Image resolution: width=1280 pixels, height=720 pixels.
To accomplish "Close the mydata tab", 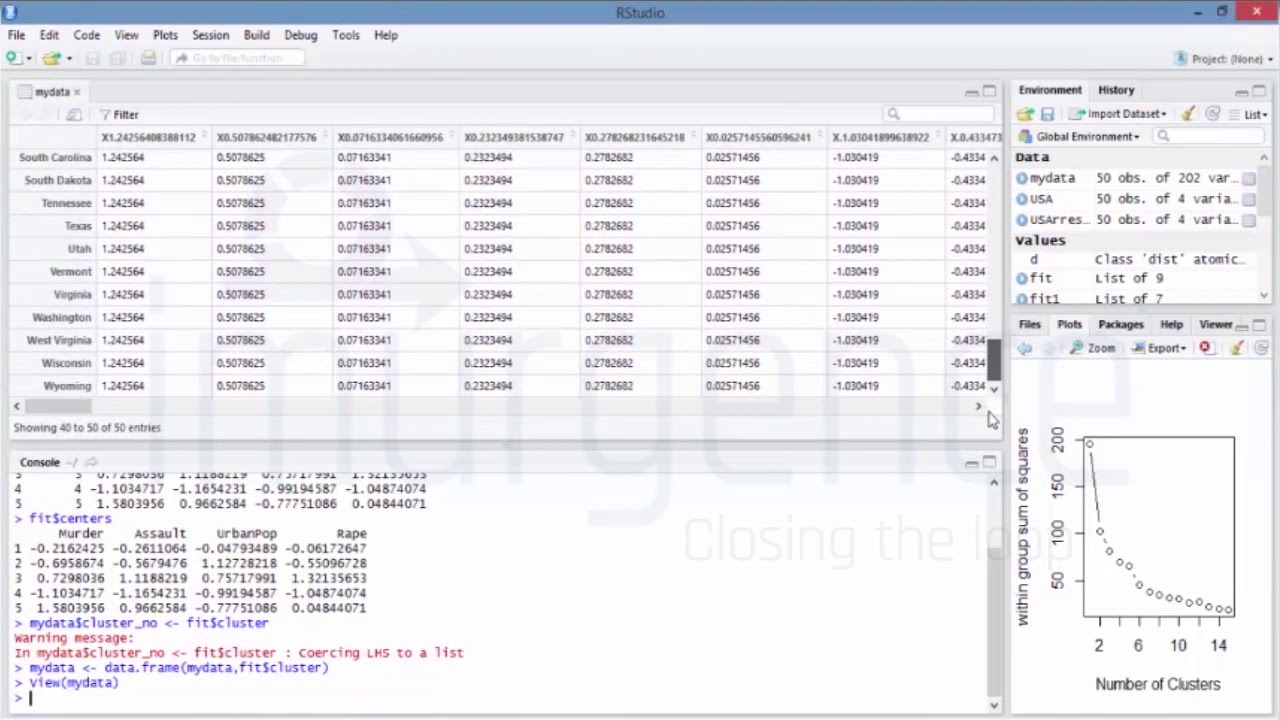I will (77, 92).
